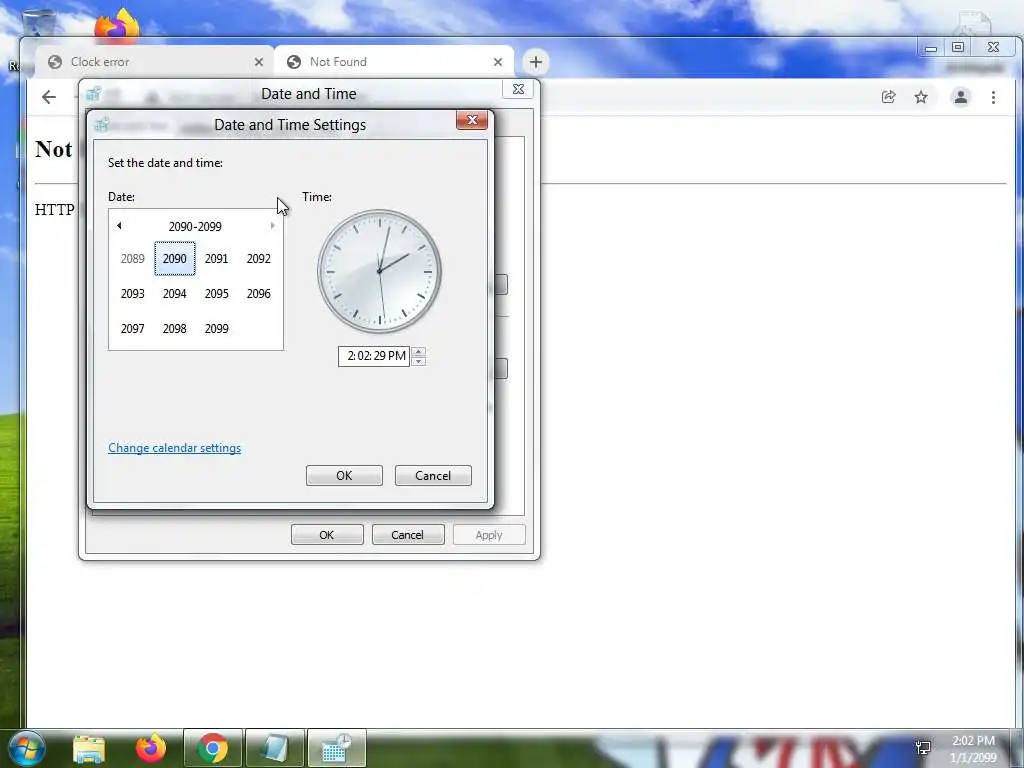1024x768 pixels.
Task: Close the Date and Time window
Action: point(518,89)
